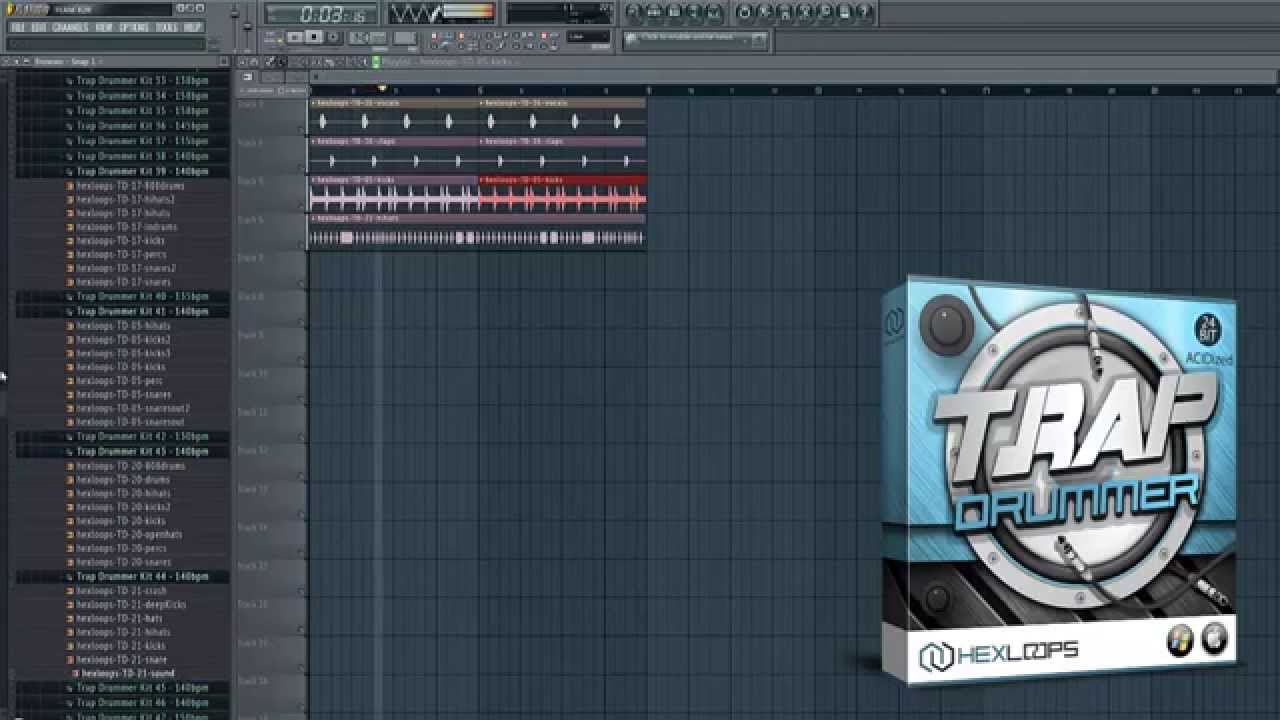Collapse Trap Drummer Kit 43 - 140bpm folder
1280x720 pixels.
[x=143, y=452]
